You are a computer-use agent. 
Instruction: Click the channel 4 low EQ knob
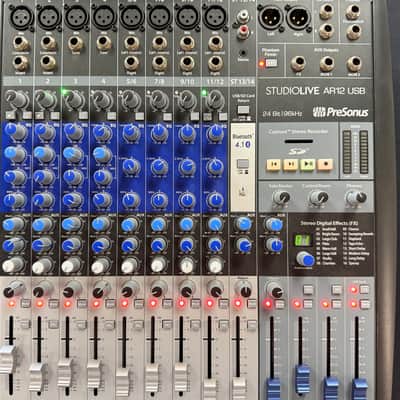click(x=102, y=200)
